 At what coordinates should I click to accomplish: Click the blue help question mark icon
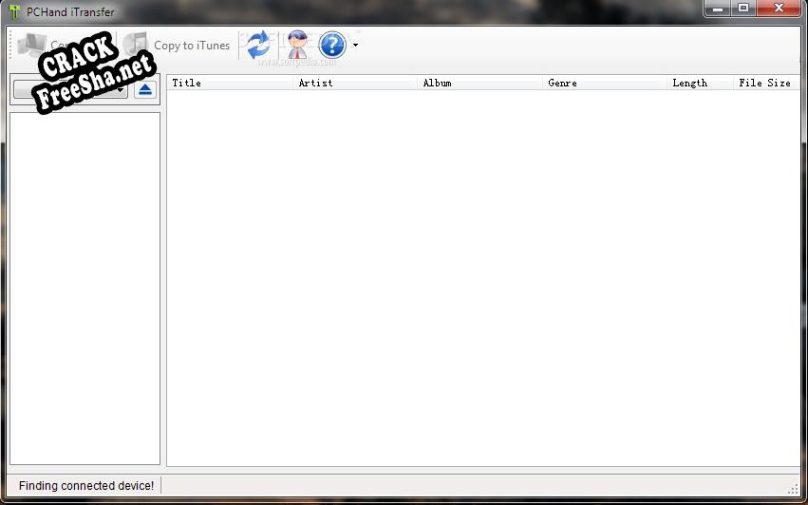click(332, 45)
